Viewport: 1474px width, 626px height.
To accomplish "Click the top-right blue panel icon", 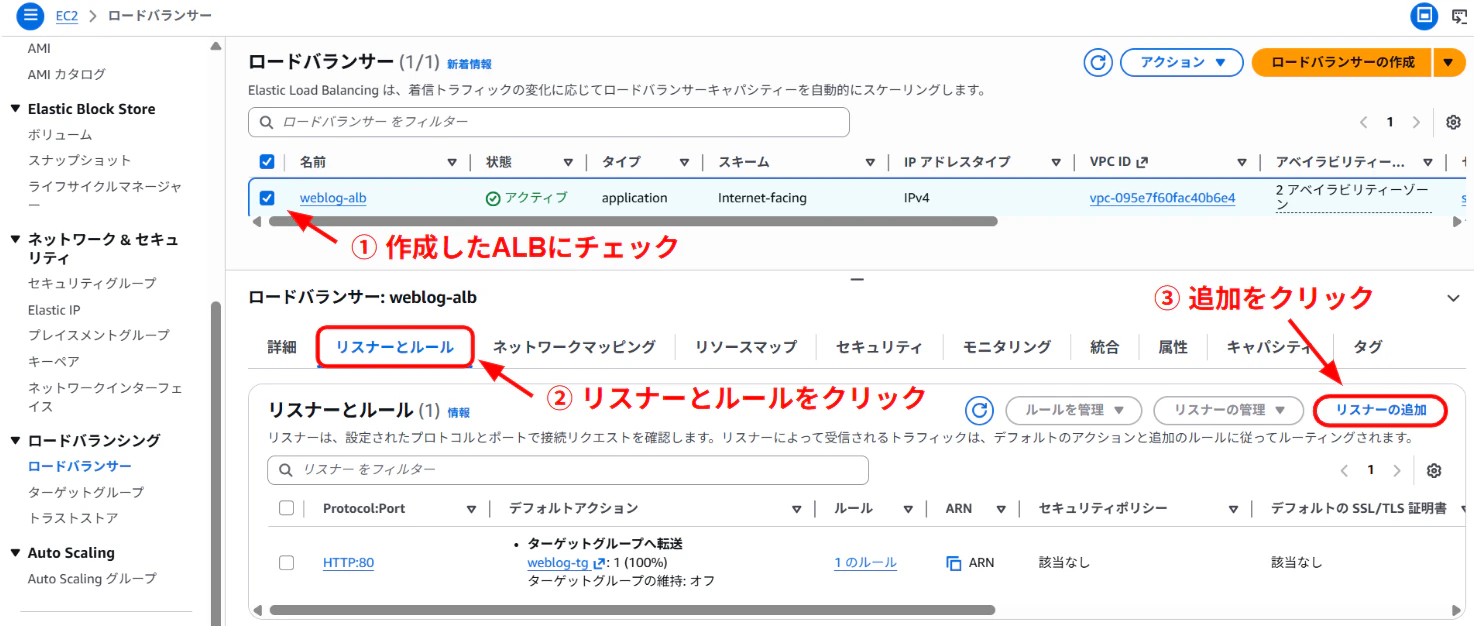I will 1424,16.
